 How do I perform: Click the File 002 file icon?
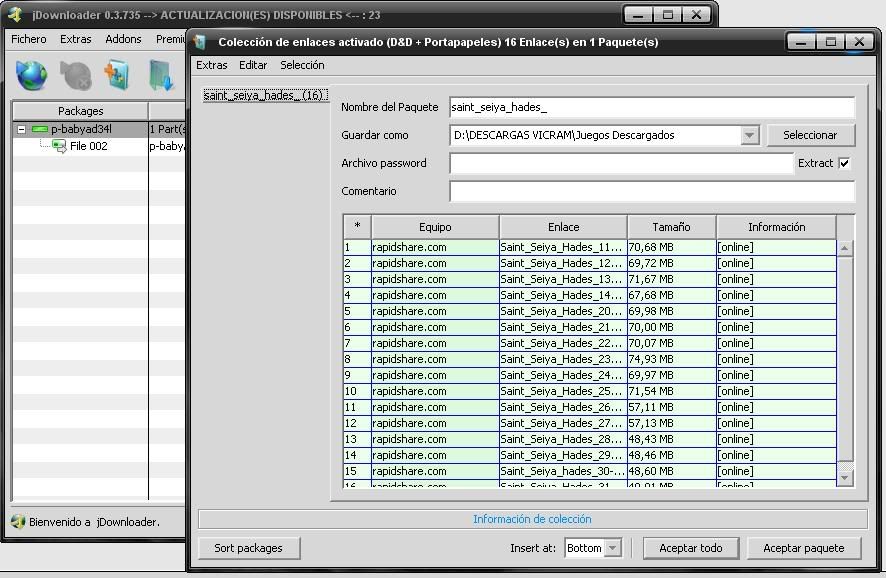[x=59, y=146]
